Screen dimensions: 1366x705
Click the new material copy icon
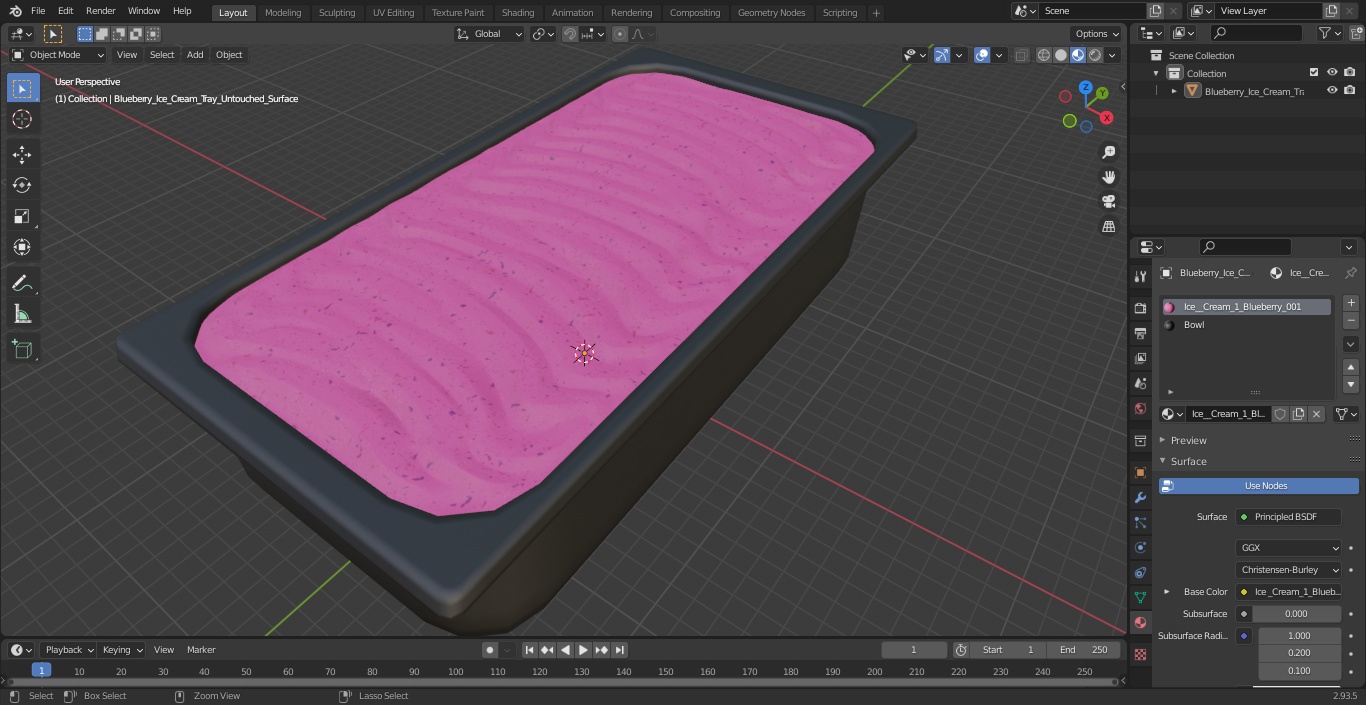click(x=1298, y=414)
